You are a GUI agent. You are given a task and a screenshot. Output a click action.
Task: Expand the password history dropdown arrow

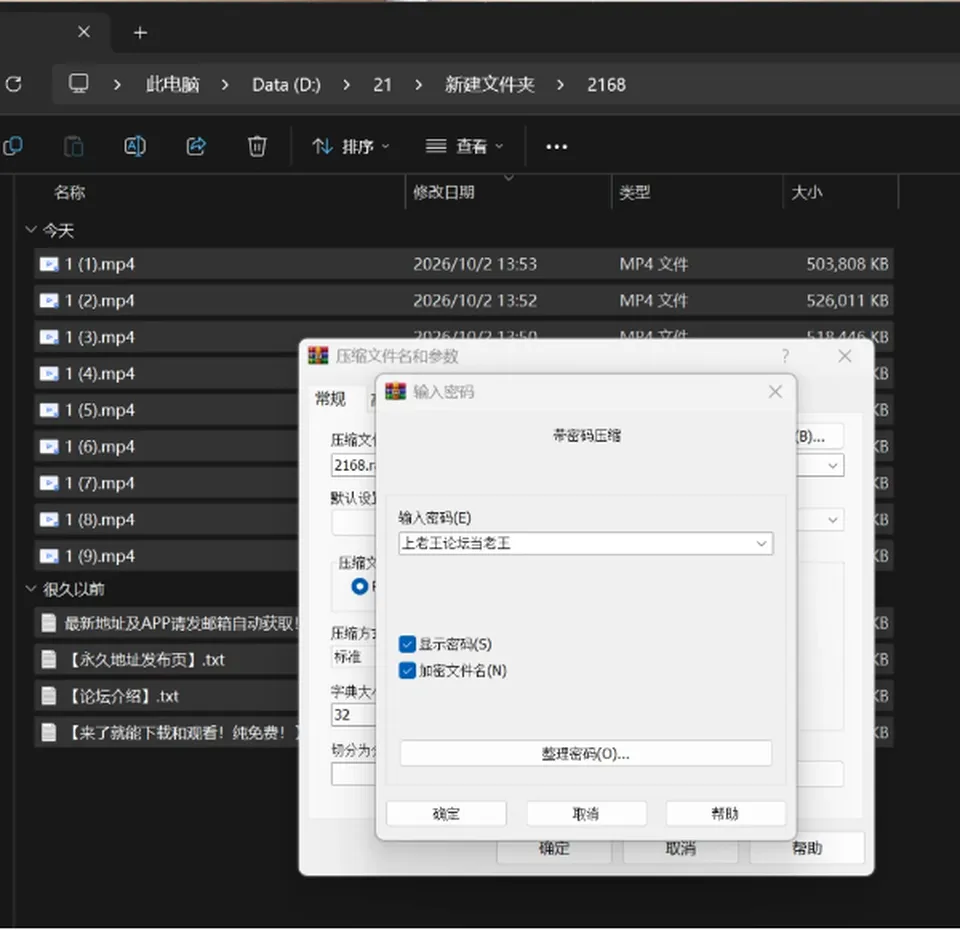761,544
